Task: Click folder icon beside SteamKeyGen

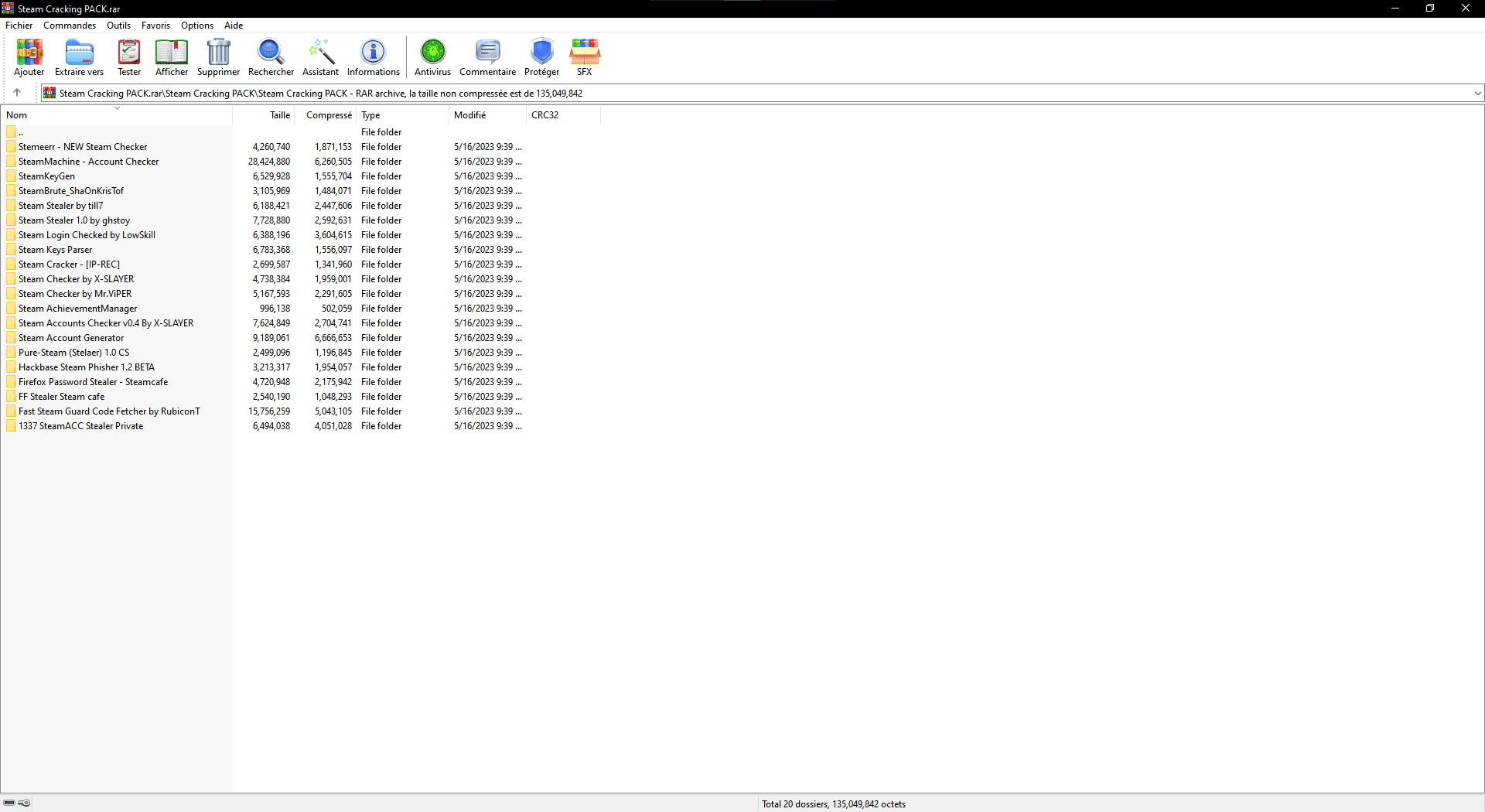Action: [11, 176]
